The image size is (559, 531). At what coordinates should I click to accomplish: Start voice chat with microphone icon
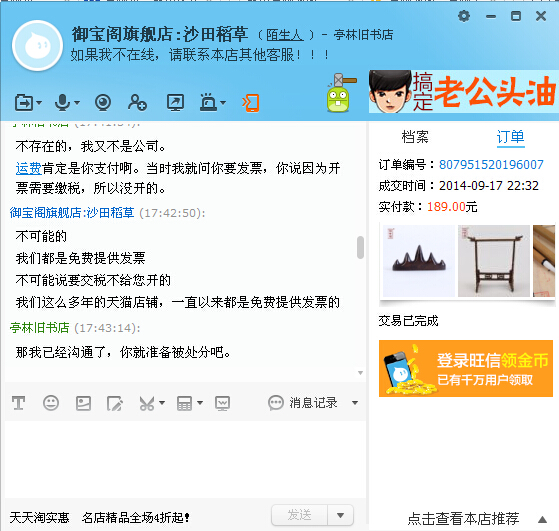(62, 103)
